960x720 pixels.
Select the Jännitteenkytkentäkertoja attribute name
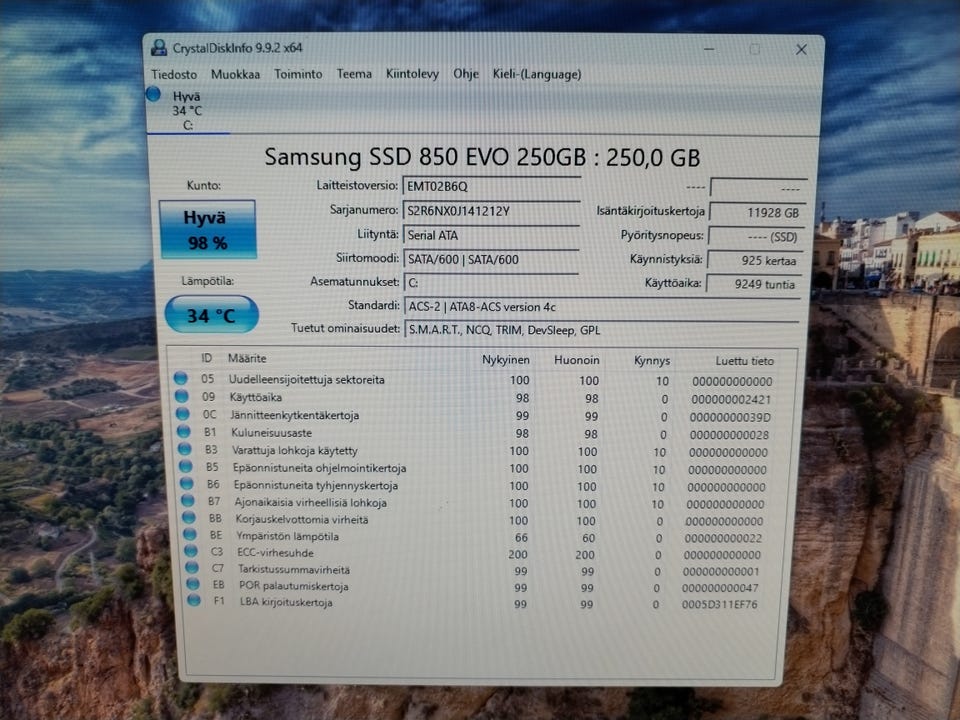click(x=294, y=415)
